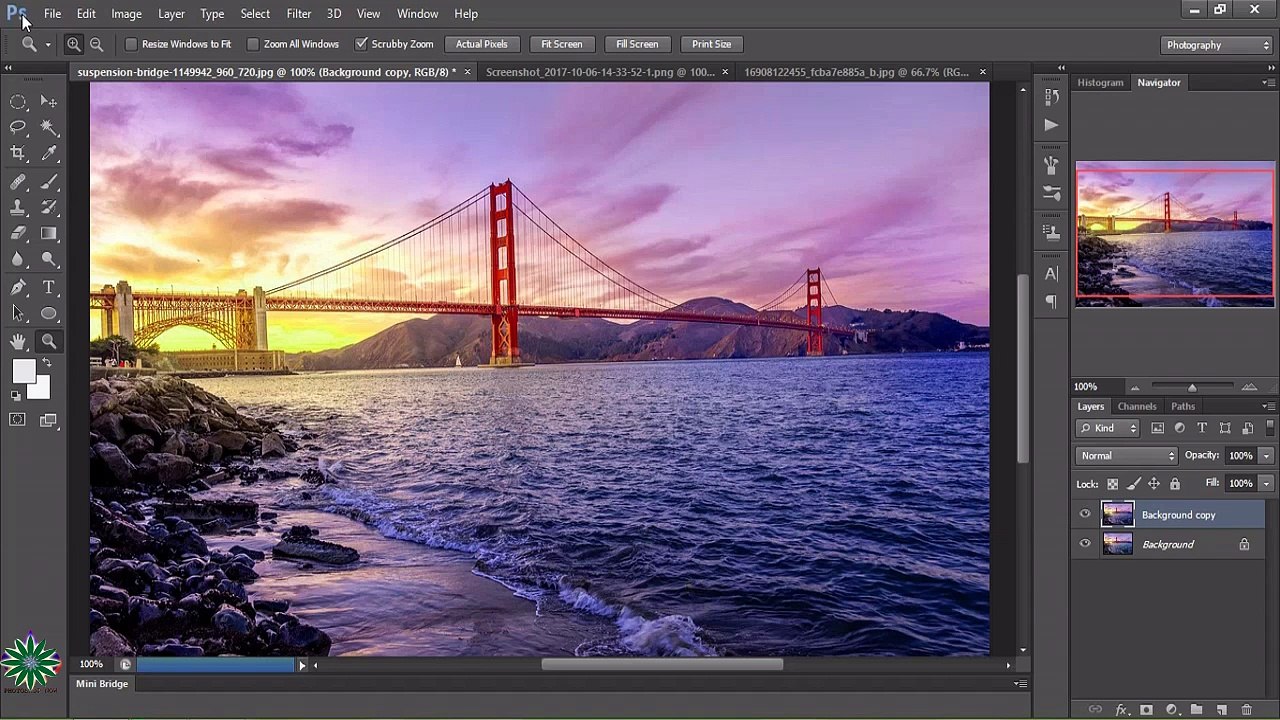Open the Layers panel flyout menu
This screenshot has height=720, width=1280.
click(x=1268, y=406)
